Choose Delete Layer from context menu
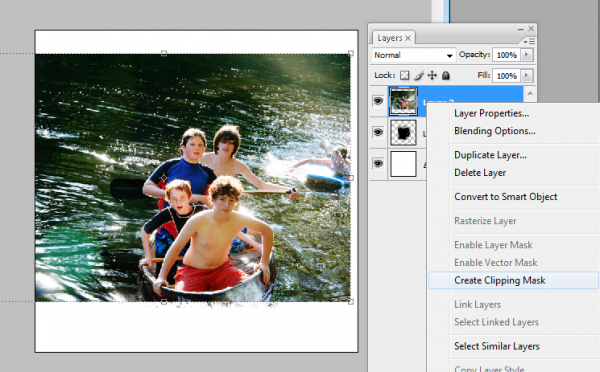This screenshot has width=600, height=372. (x=480, y=173)
